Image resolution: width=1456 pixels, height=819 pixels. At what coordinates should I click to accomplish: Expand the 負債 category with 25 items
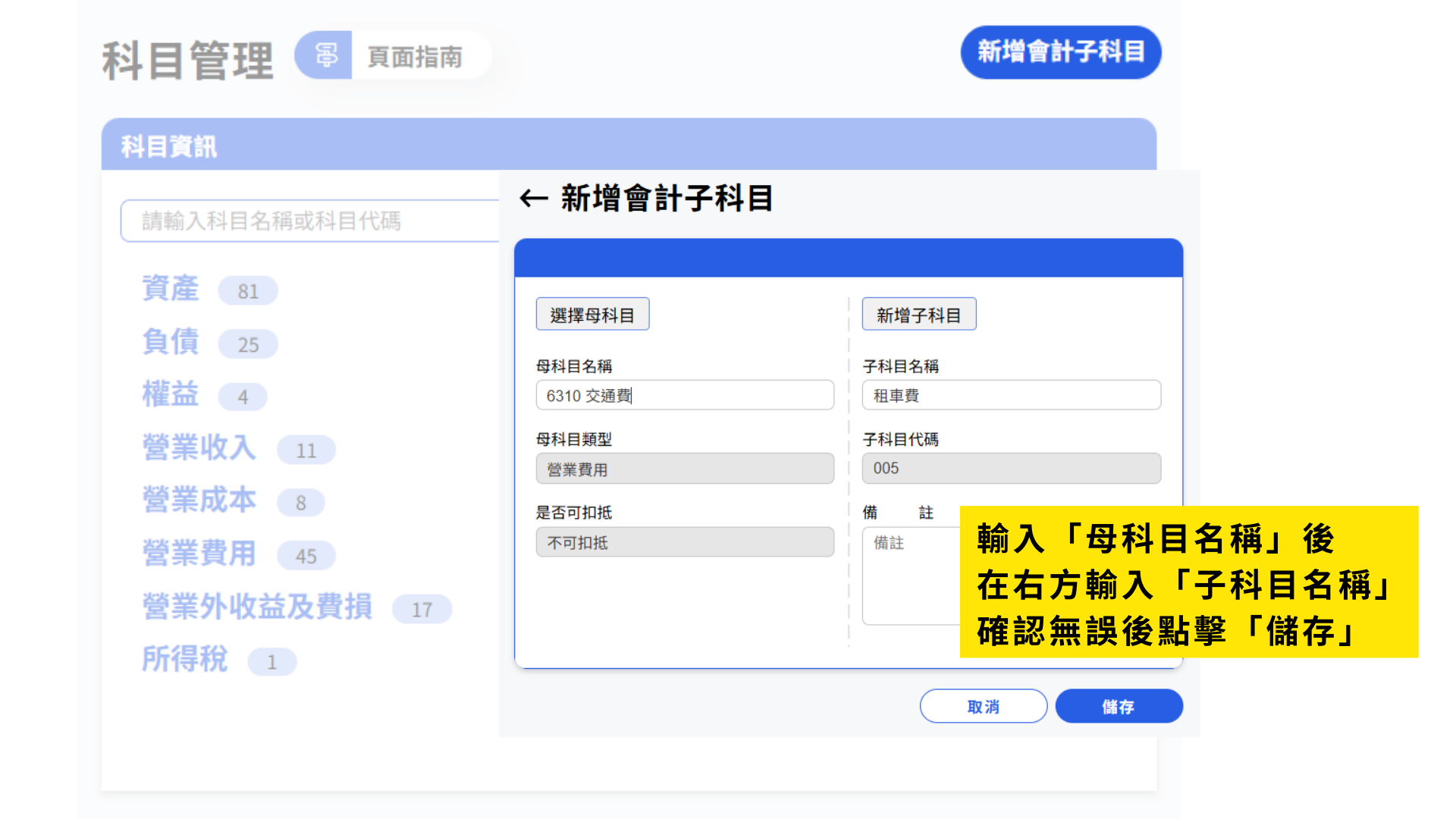tap(171, 342)
